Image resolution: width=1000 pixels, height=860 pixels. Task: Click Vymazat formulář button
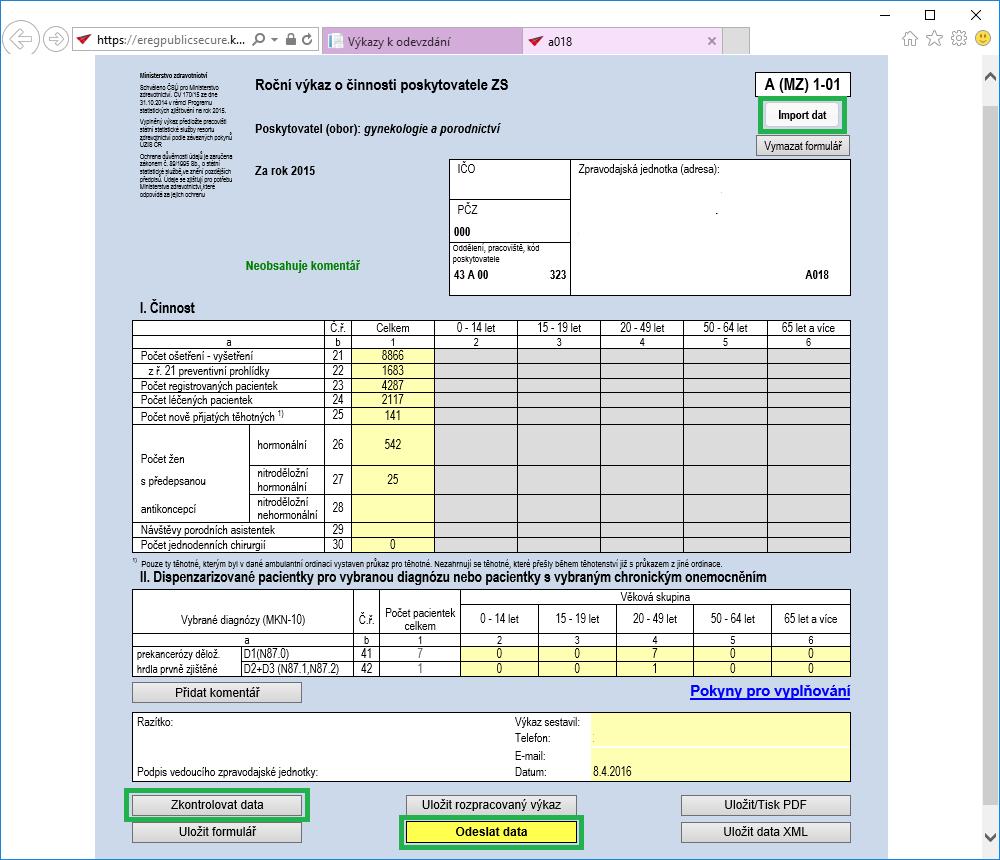pos(803,145)
